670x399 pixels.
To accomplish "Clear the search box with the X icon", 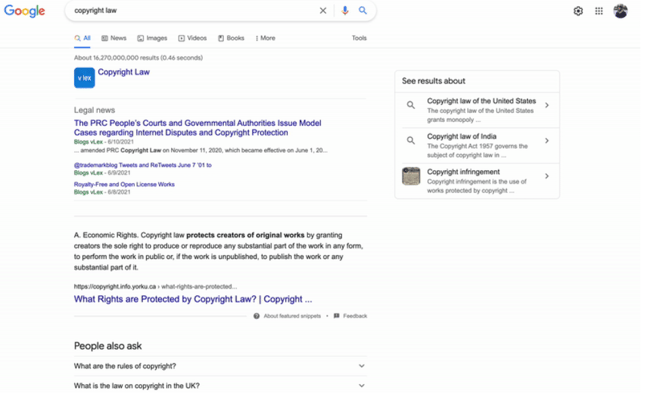I will tap(323, 11).
